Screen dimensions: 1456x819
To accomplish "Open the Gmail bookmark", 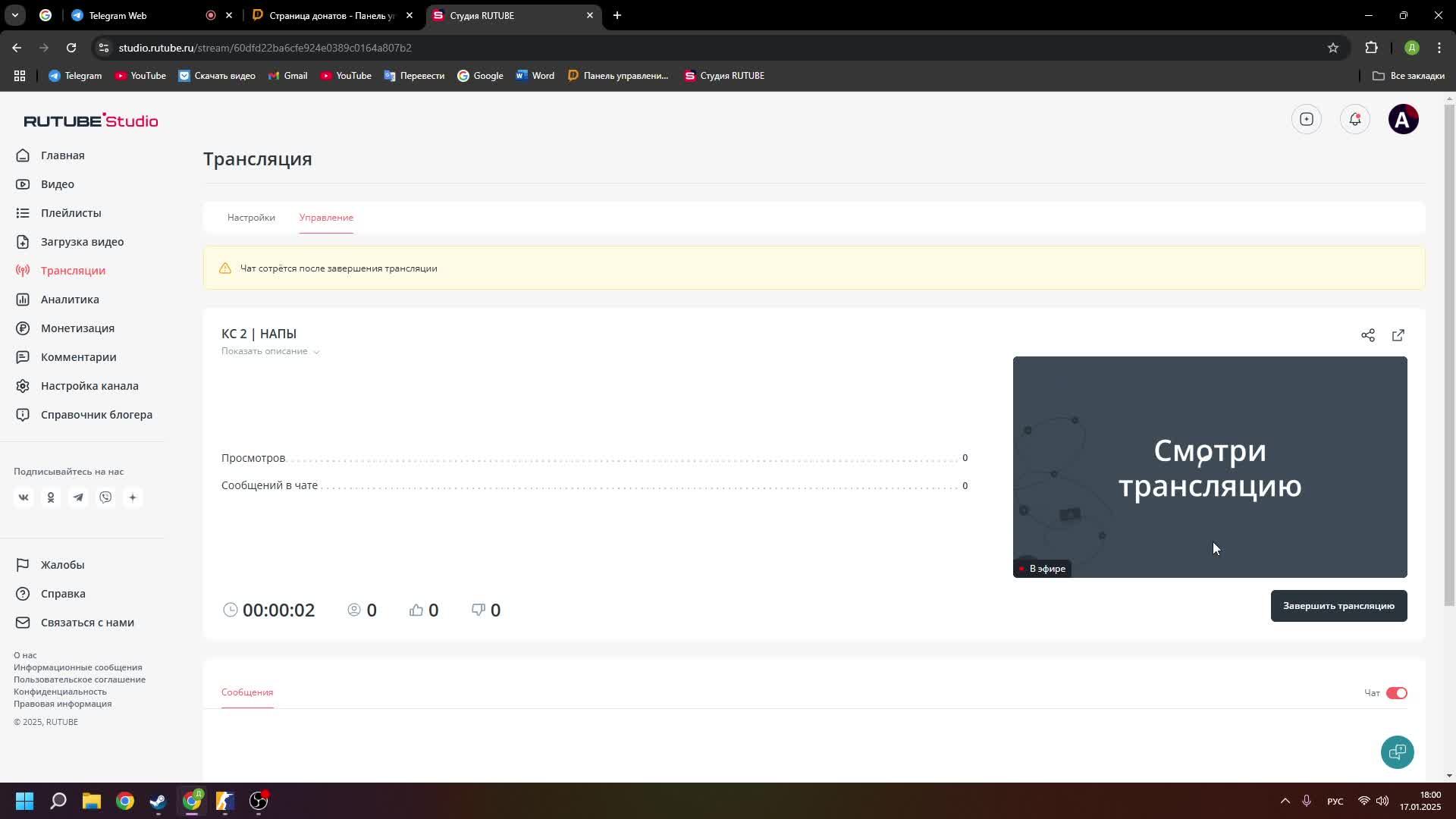I will coord(288,76).
